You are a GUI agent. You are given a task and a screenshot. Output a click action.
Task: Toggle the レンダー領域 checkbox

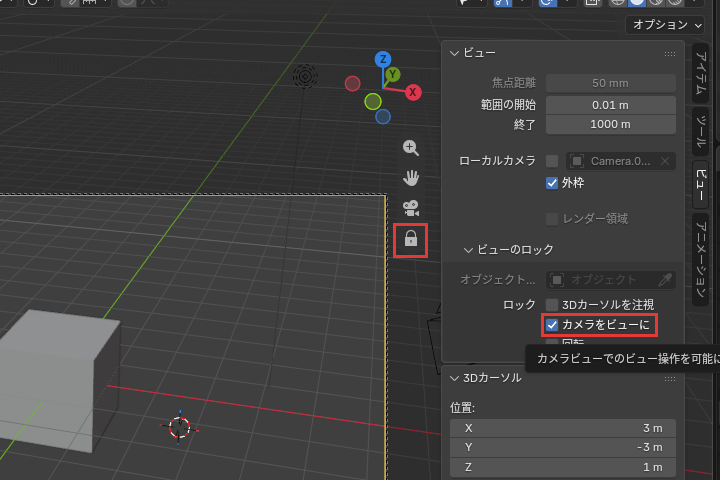552,219
